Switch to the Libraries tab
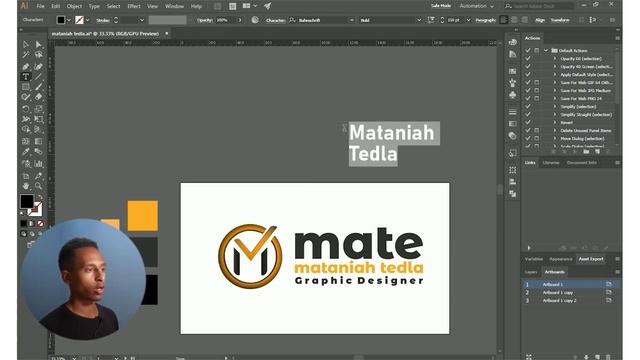This screenshot has height=360, width=640. (551, 162)
